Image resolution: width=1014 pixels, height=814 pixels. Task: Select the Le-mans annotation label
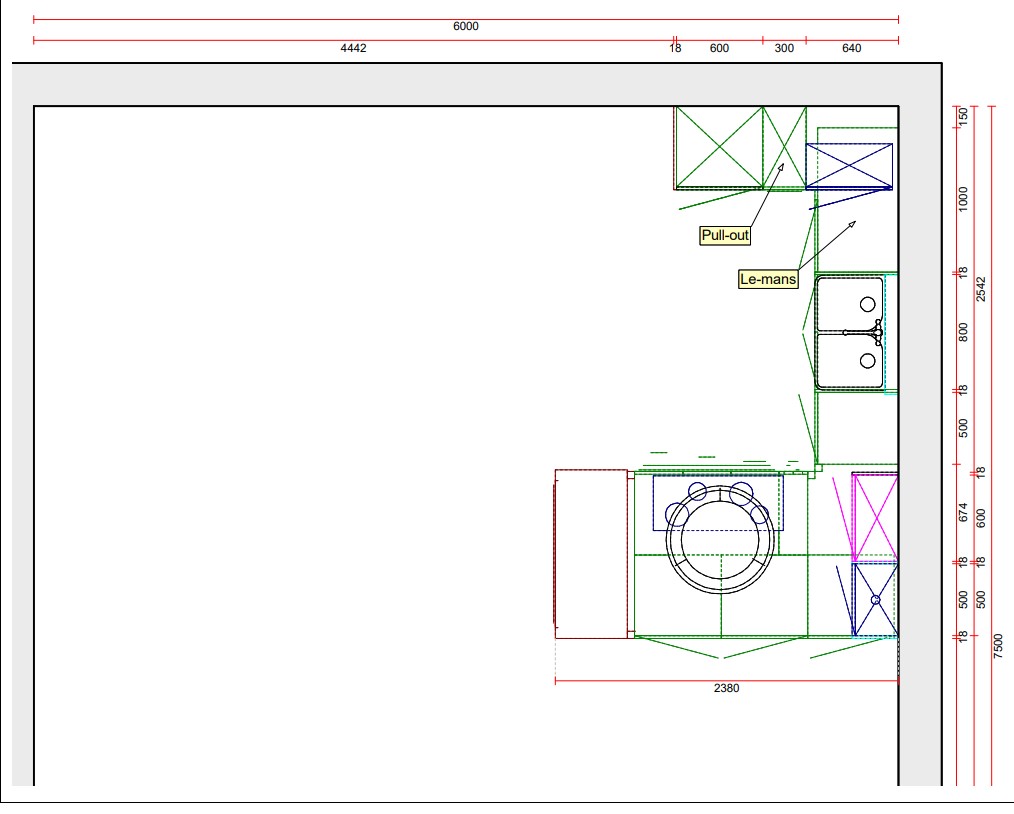(x=768, y=280)
